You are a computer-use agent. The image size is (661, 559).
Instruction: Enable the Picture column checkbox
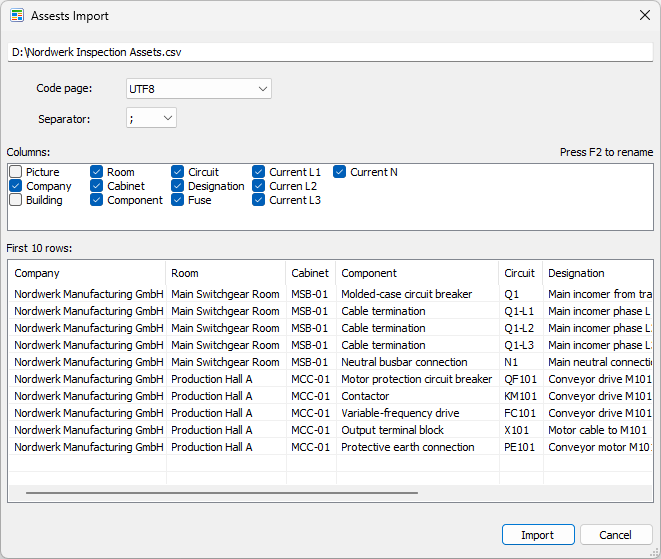[16, 172]
